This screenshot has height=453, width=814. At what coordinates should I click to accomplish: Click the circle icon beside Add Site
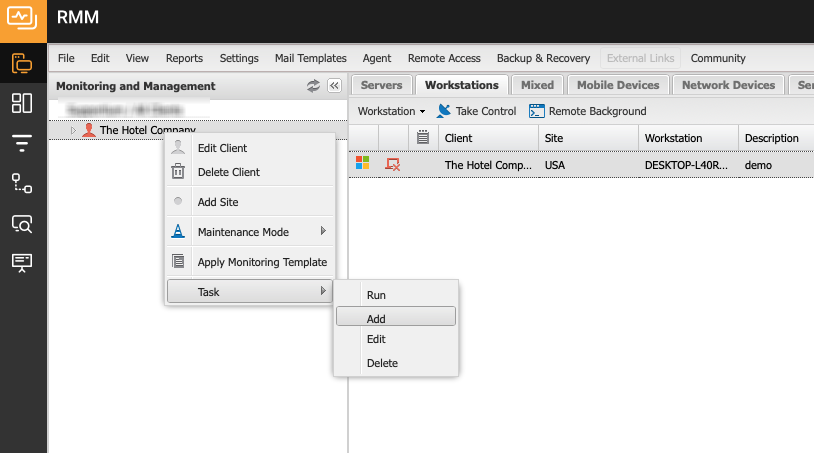point(178,201)
